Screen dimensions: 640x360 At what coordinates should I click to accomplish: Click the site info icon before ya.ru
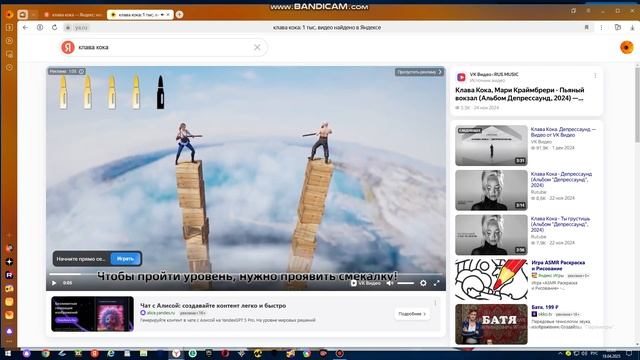(68, 27)
